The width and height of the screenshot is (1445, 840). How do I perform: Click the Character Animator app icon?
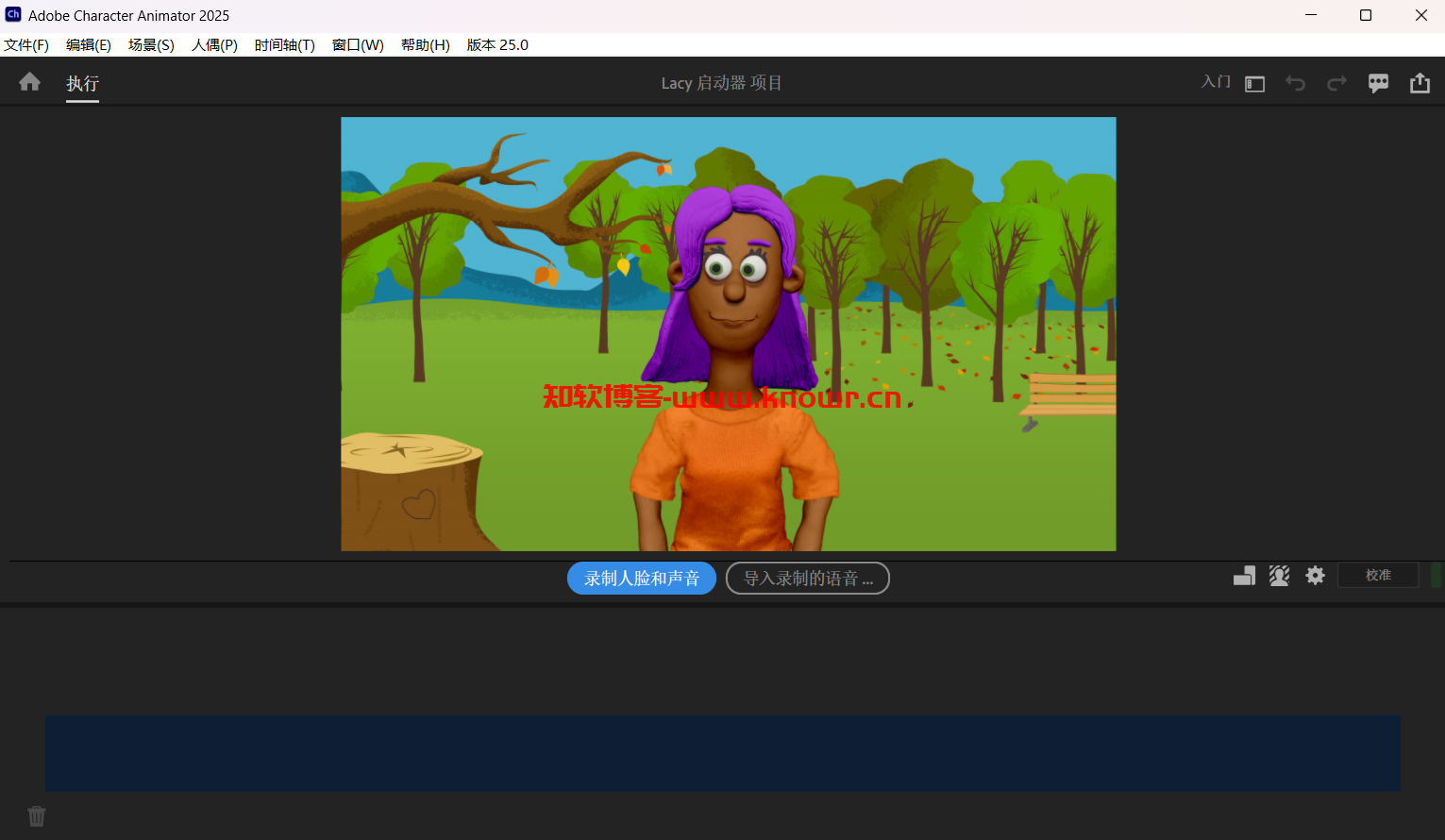13,15
